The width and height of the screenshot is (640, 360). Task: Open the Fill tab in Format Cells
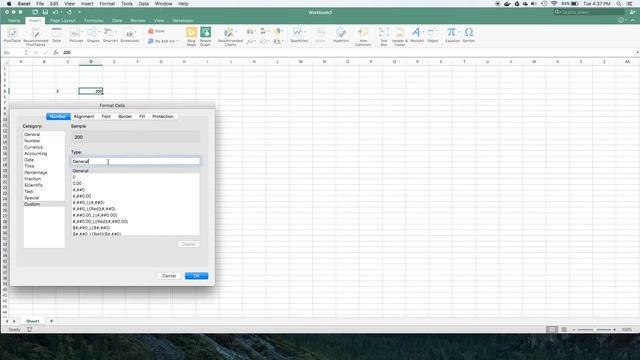[x=142, y=116]
